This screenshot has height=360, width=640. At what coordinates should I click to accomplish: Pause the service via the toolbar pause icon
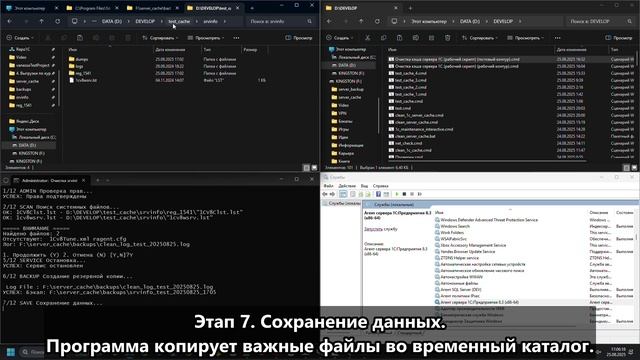coord(412,194)
